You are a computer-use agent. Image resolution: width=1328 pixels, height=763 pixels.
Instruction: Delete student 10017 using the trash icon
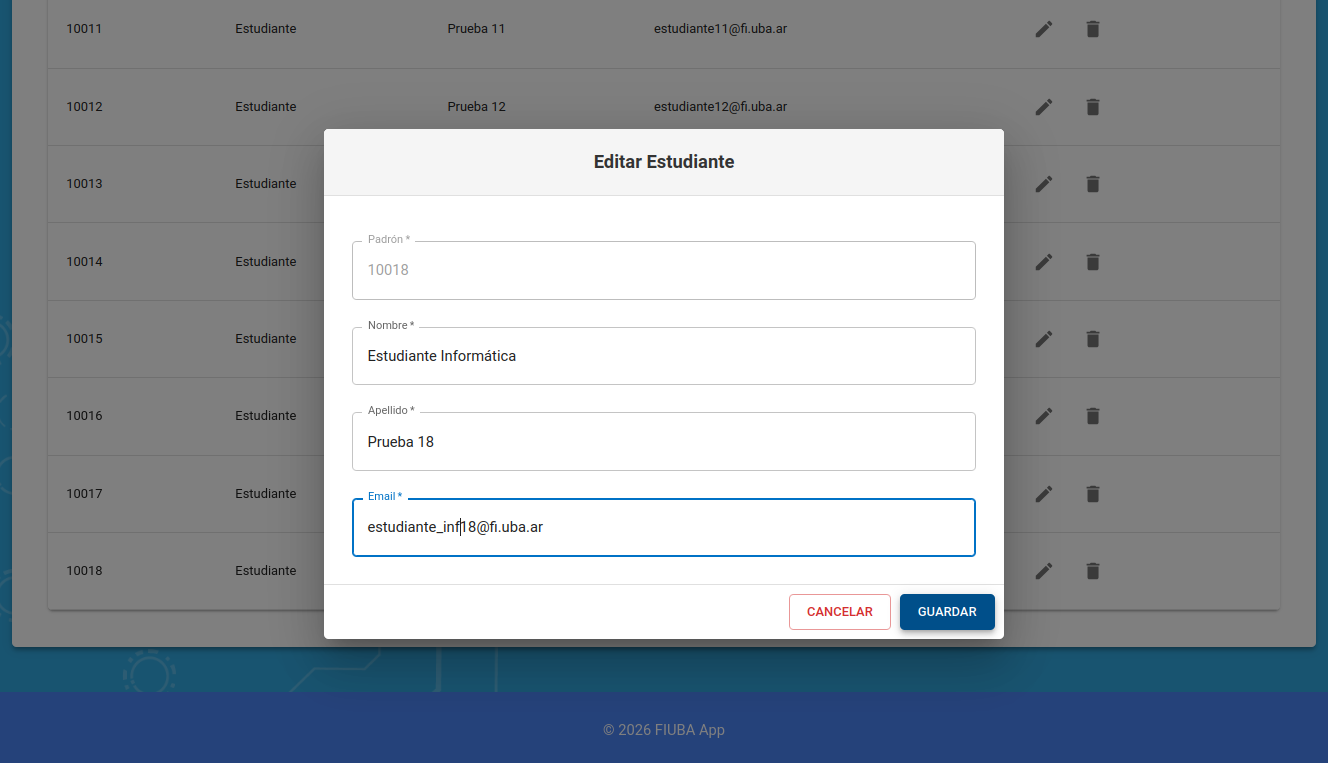pyautogui.click(x=1092, y=494)
